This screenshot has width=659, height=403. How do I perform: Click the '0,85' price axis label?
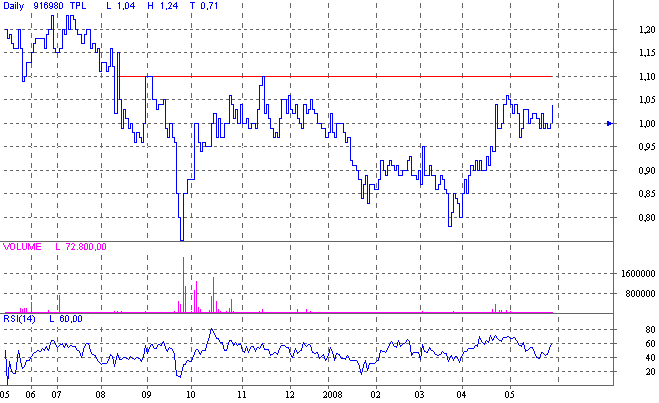click(x=647, y=194)
